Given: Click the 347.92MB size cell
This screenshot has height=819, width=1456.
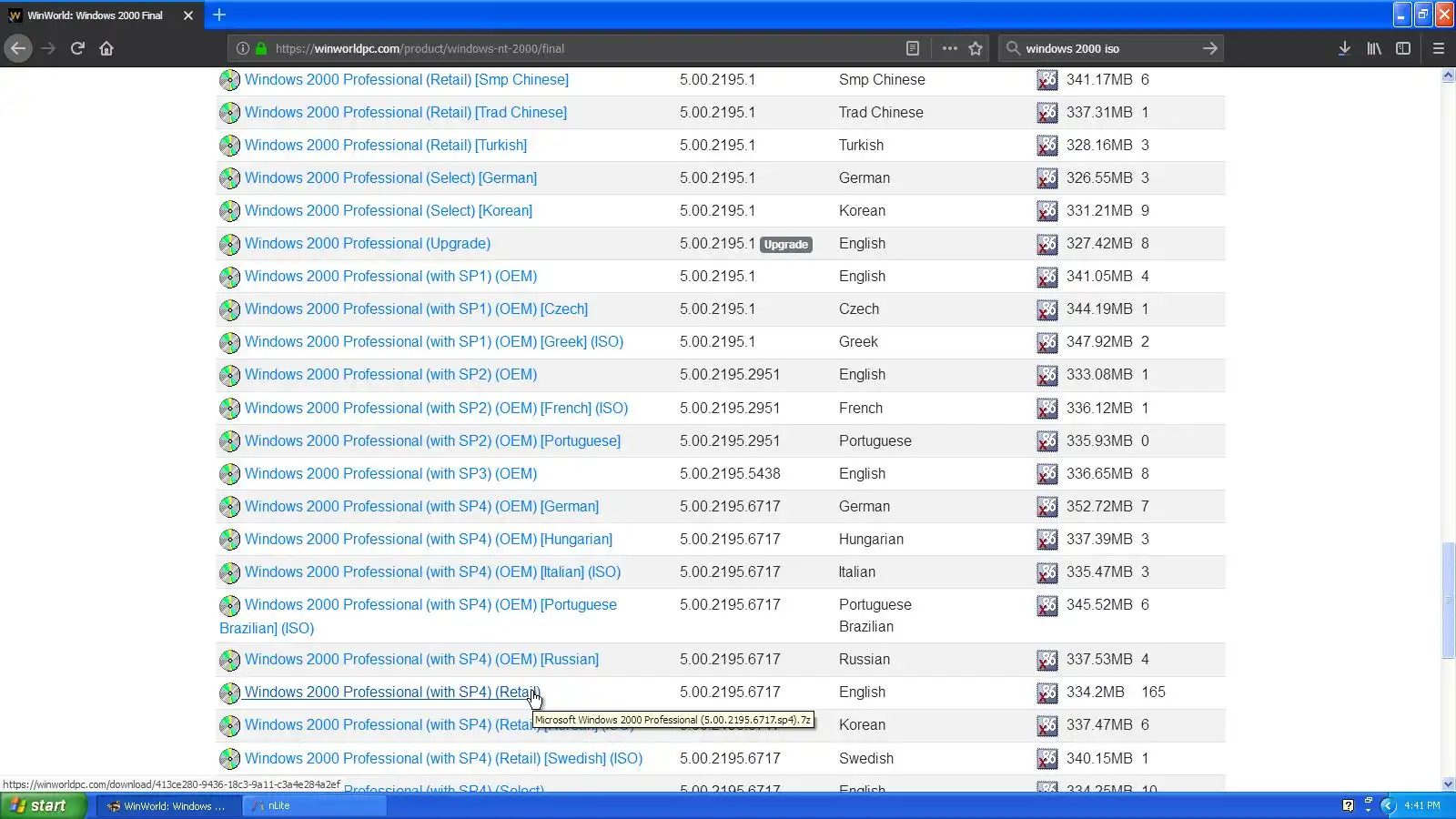Looking at the screenshot, I should tap(1099, 341).
